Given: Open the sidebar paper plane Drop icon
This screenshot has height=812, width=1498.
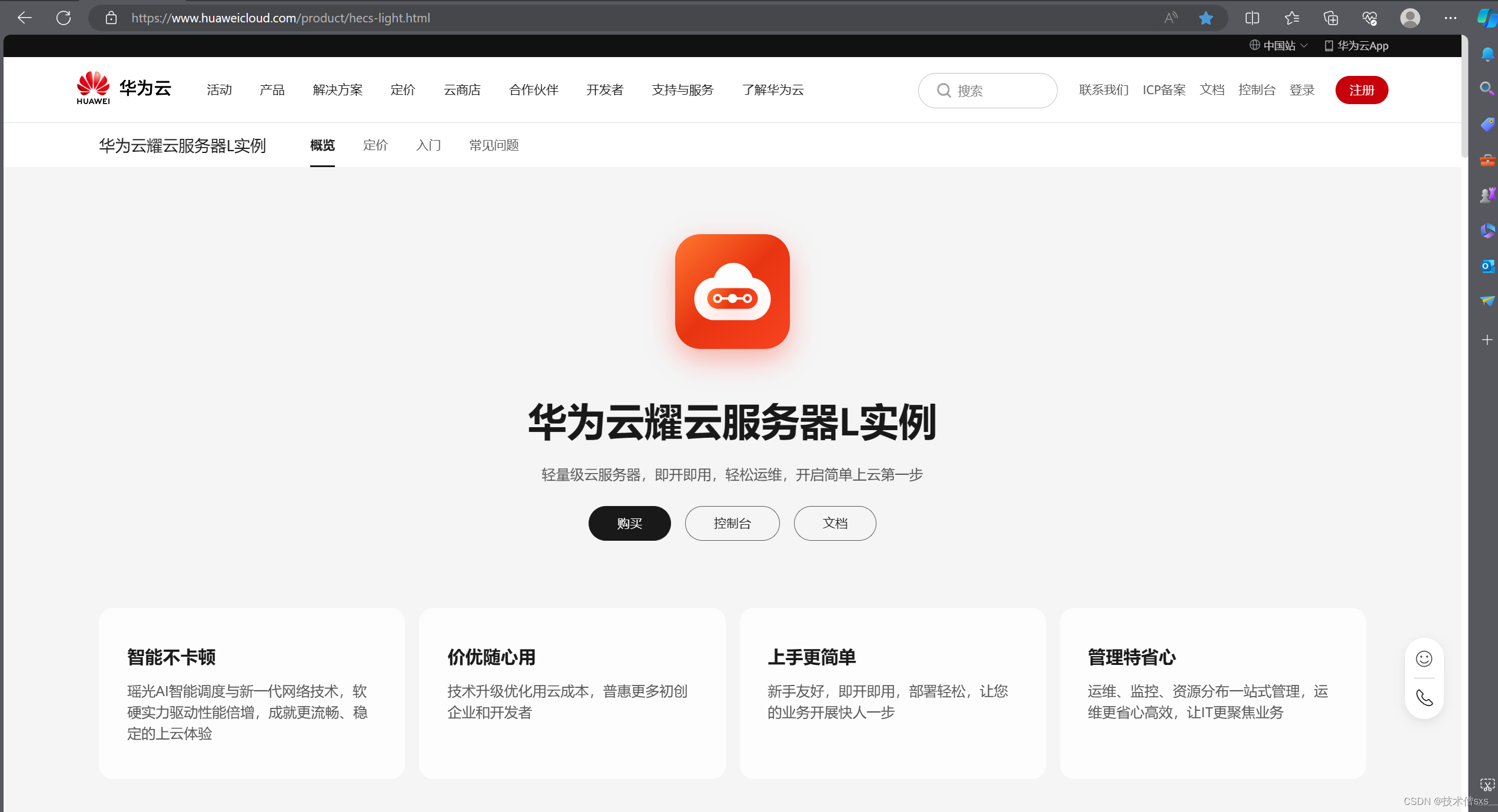Looking at the screenshot, I should (x=1487, y=301).
